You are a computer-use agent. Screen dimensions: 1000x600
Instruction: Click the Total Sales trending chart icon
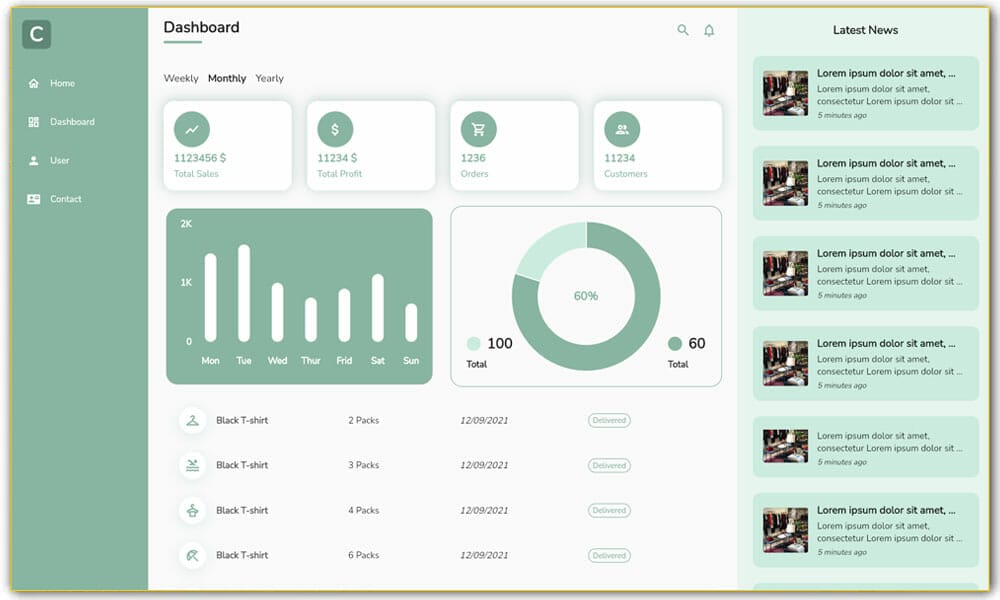193,128
